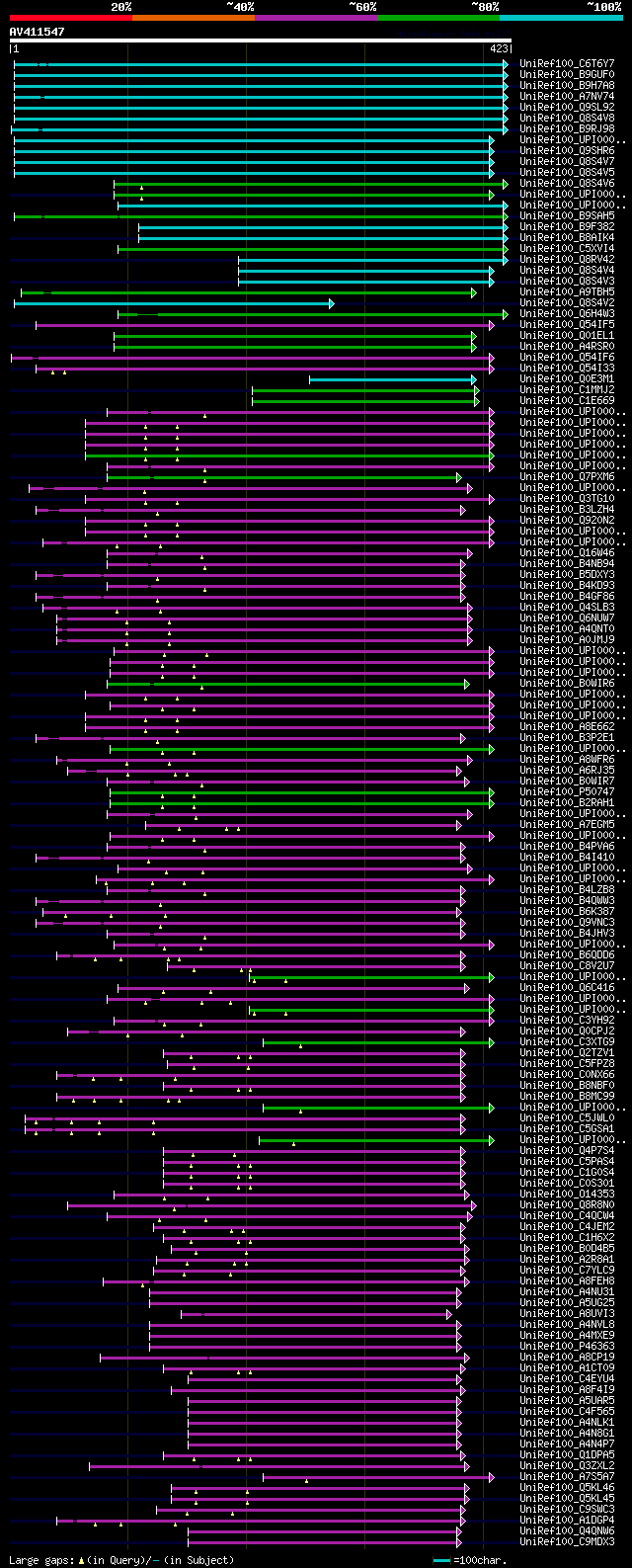632x1568 pixels.
Task: Select the UniRef100_Q8S4V6 label
Action: click(567, 183)
